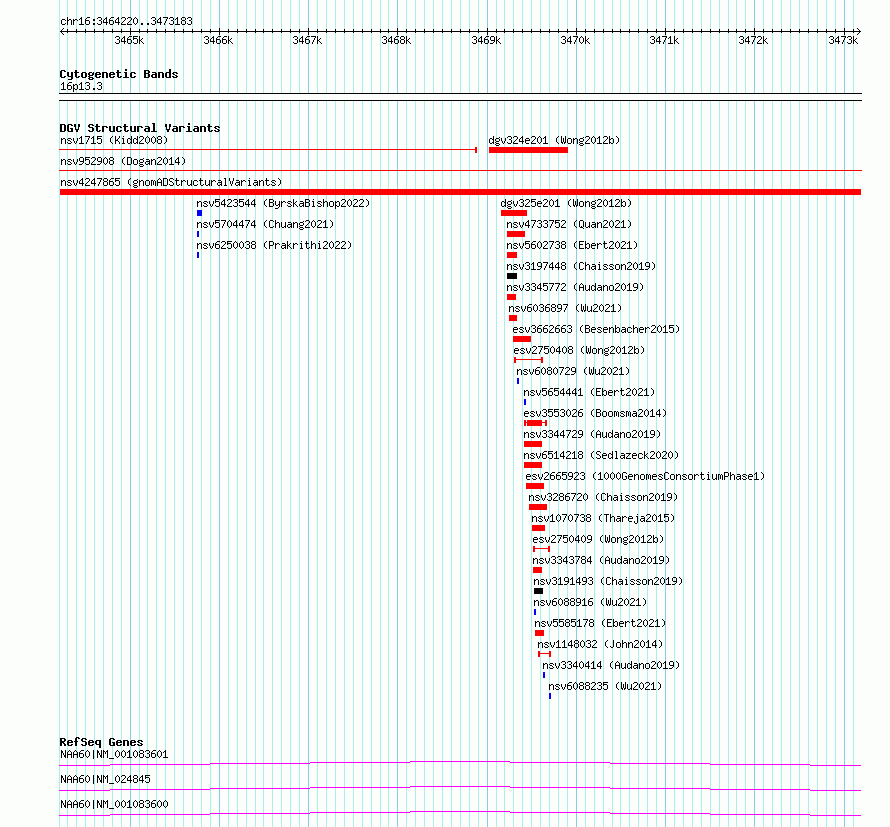Select nsv5704474 (Chuang2021) label
Image resolution: width=890 pixels, height=827 pixels.
point(265,224)
